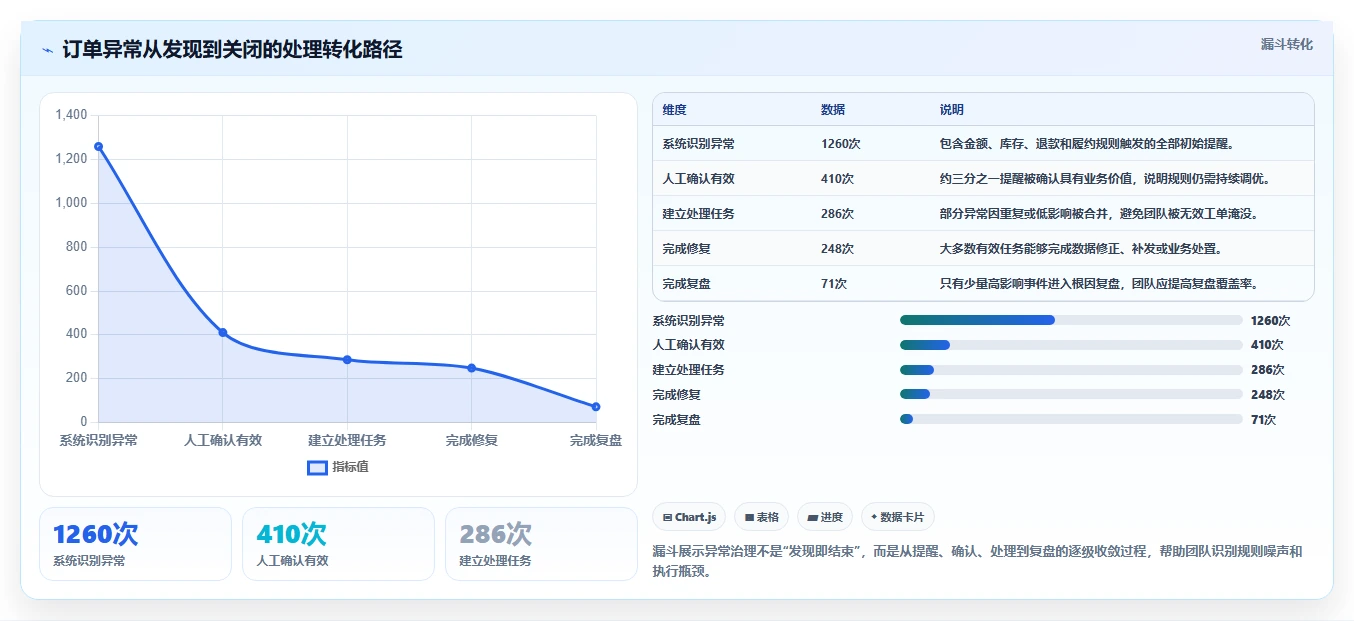
Task: Click the 说明 column header
Action: (x=952, y=110)
